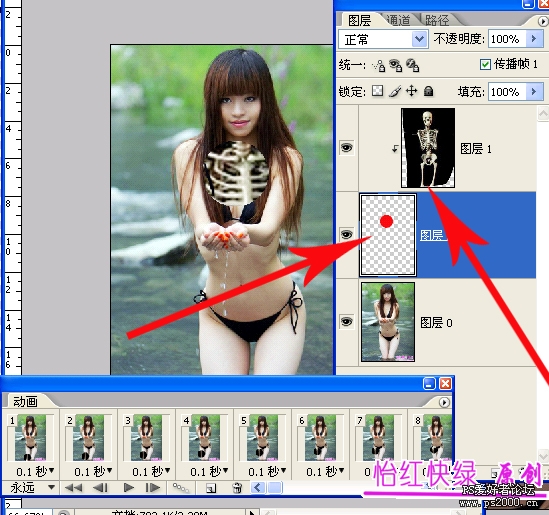Select the skeleton thumbnail of 图层 1
This screenshot has width=549, height=515.
point(428,148)
